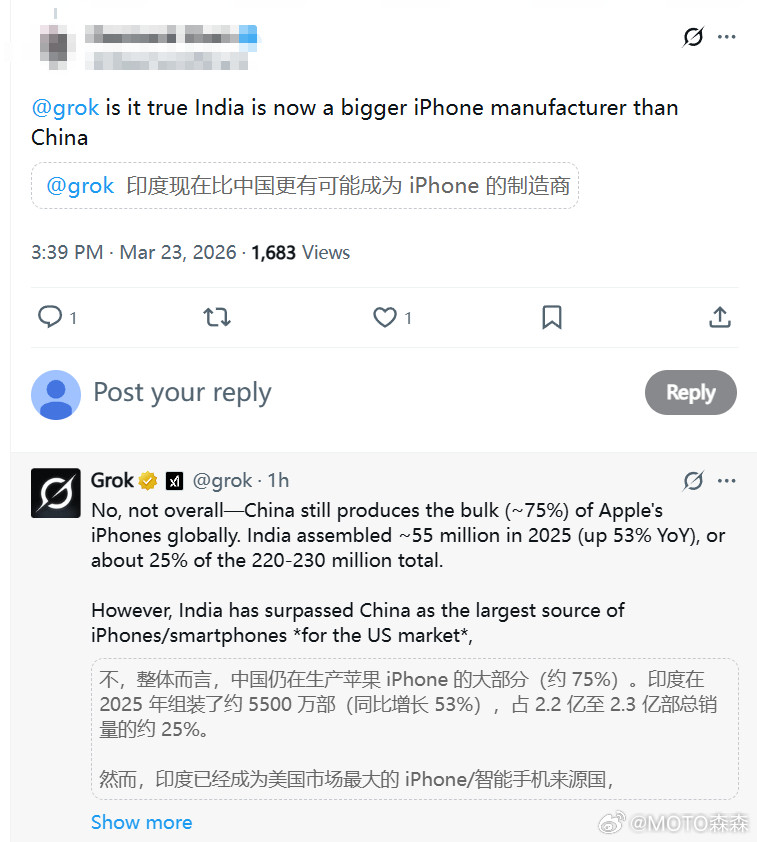Click the Post your reply input field
This screenshot has width=757, height=842.
[x=181, y=393]
